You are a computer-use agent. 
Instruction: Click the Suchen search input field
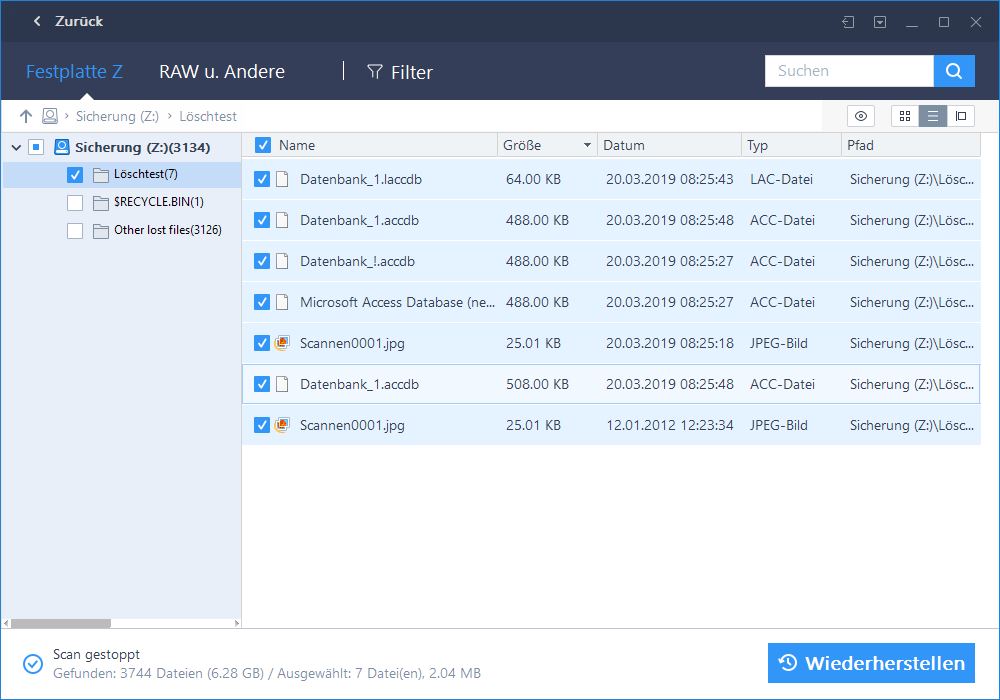(849, 71)
